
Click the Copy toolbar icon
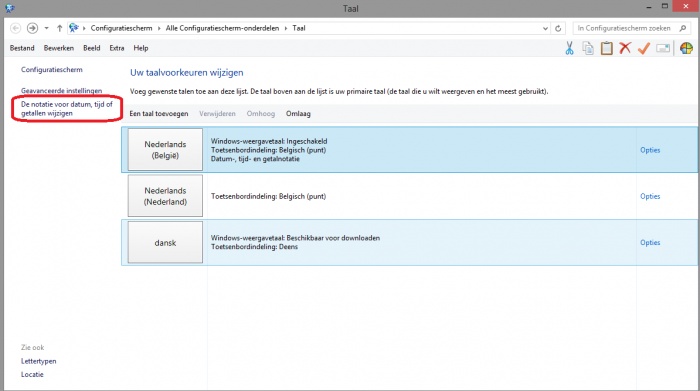(588, 48)
